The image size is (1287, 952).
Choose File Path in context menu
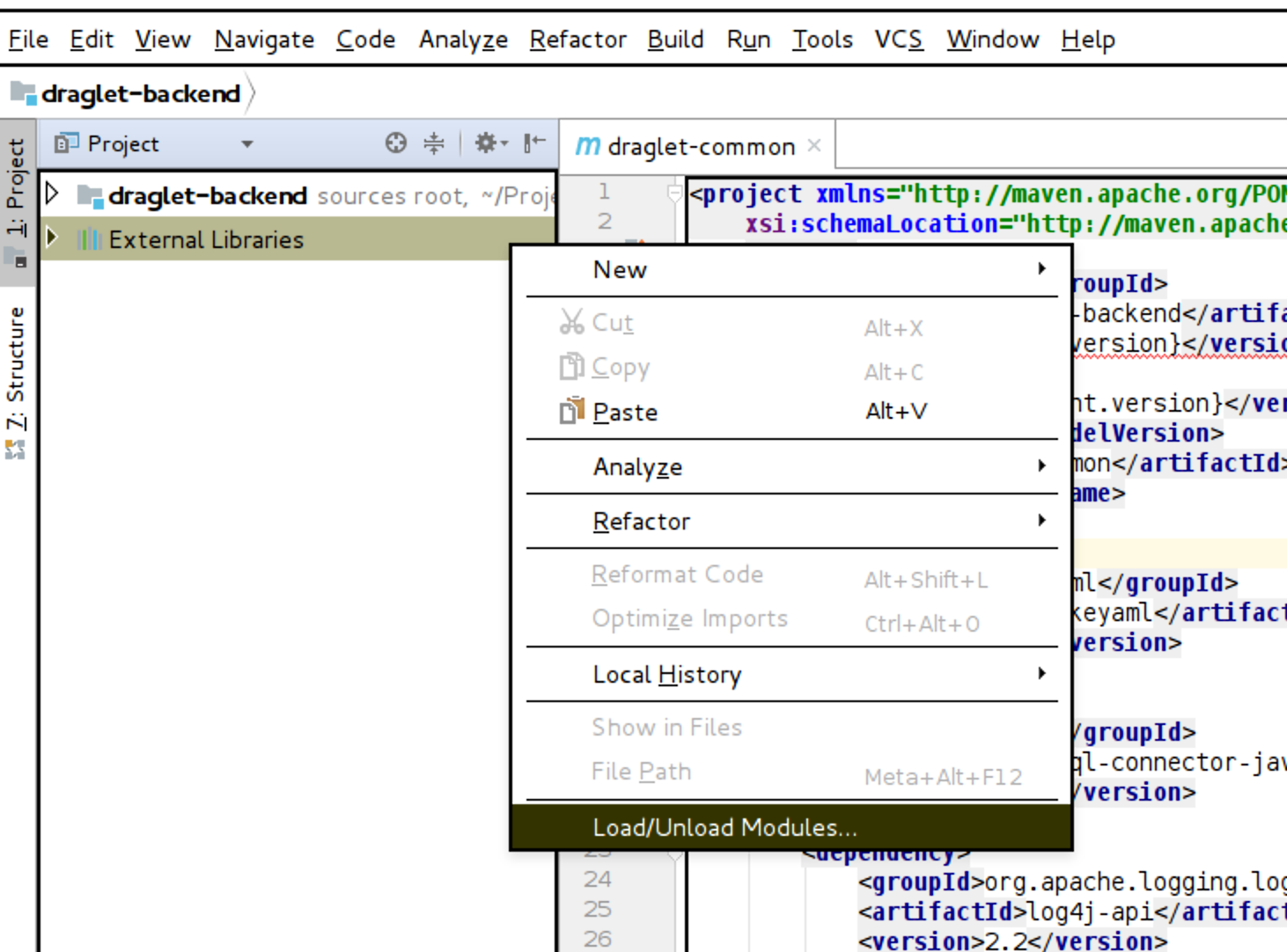[x=792, y=773]
